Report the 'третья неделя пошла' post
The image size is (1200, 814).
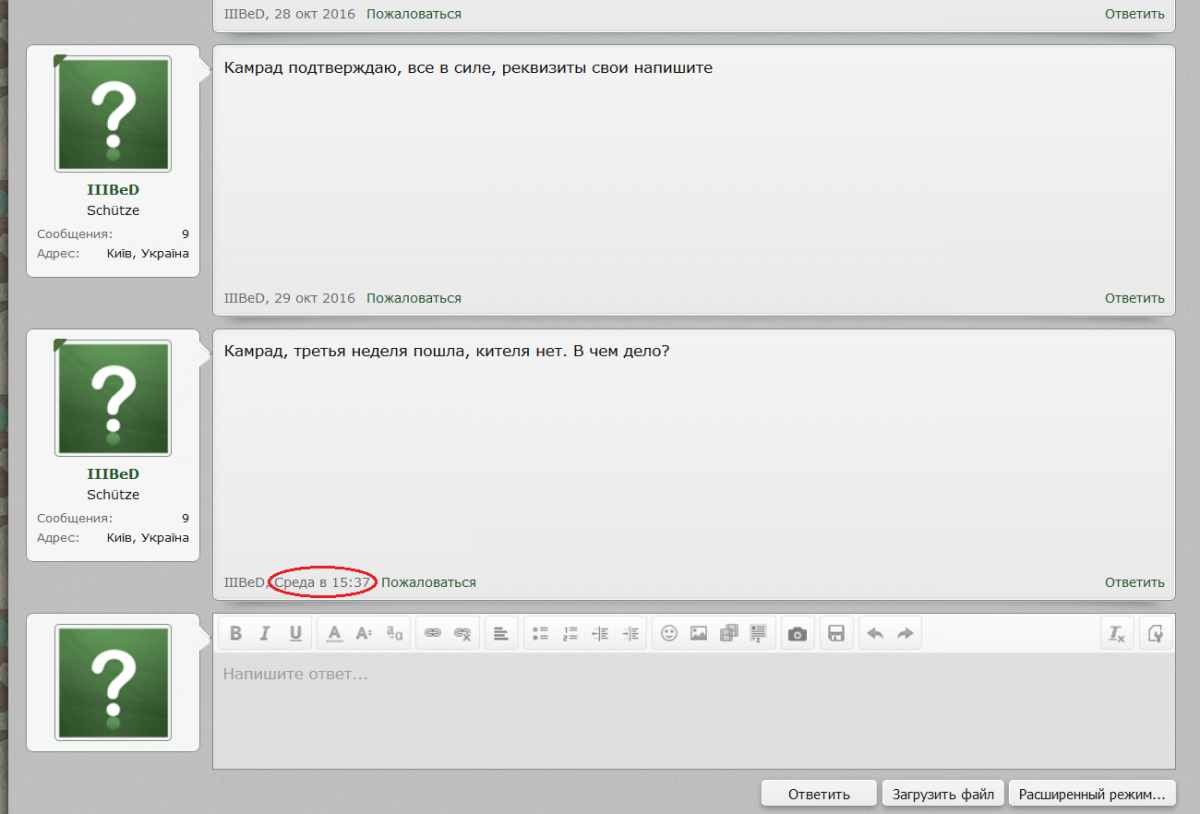click(429, 582)
